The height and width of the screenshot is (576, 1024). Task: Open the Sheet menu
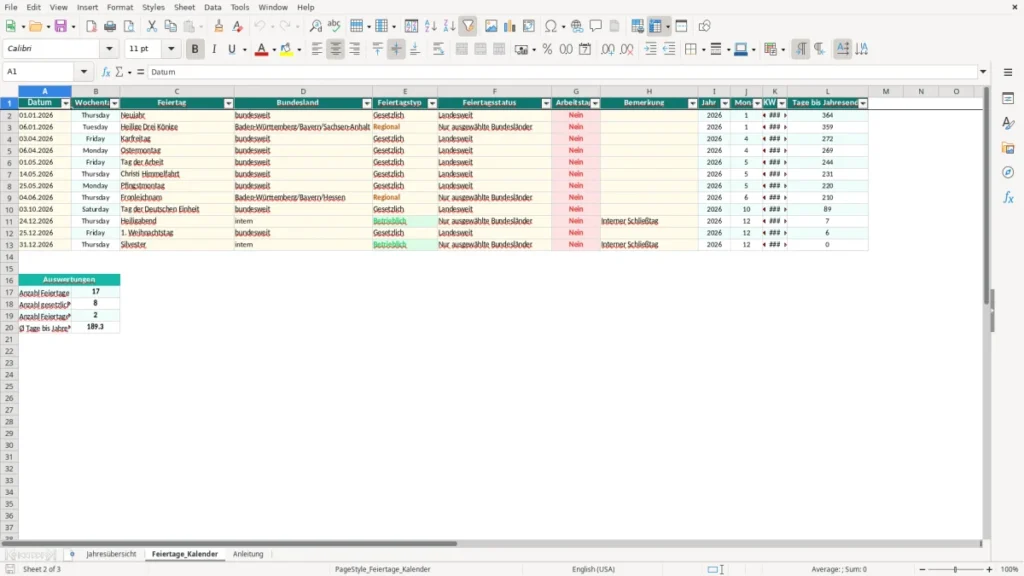[x=184, y=7]
